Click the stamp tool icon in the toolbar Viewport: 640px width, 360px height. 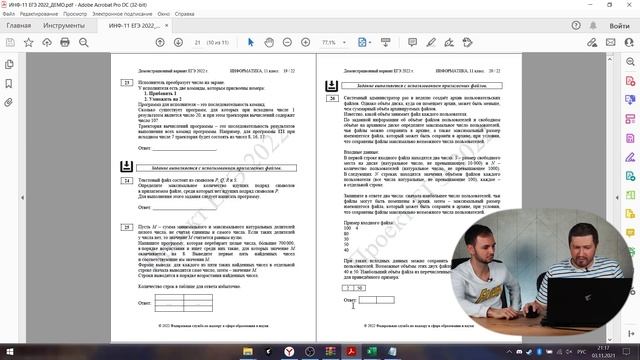[x=468, y=42]
